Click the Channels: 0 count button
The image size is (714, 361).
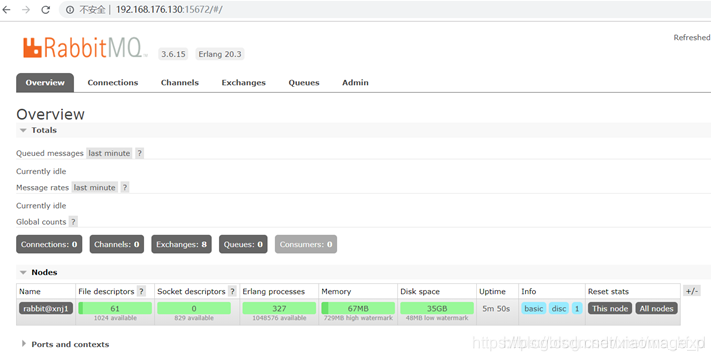pos(117,244)
